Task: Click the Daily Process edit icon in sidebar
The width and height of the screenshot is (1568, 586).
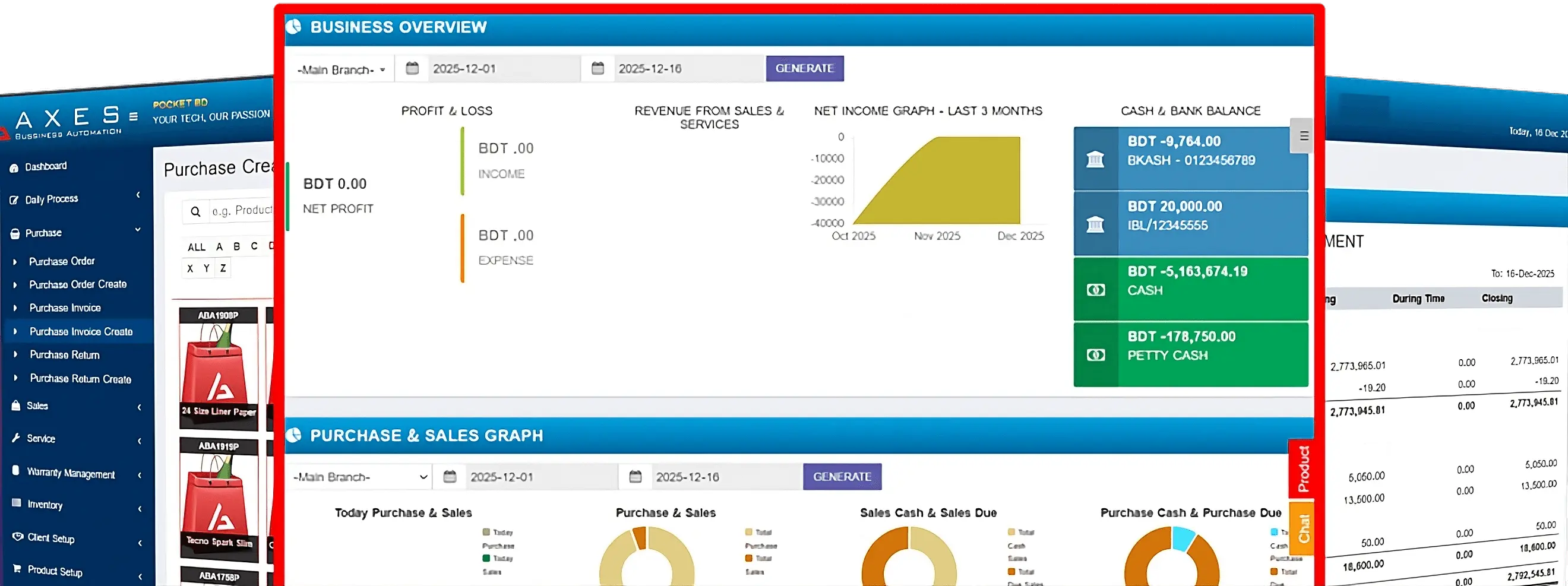Action: (14, 200)
